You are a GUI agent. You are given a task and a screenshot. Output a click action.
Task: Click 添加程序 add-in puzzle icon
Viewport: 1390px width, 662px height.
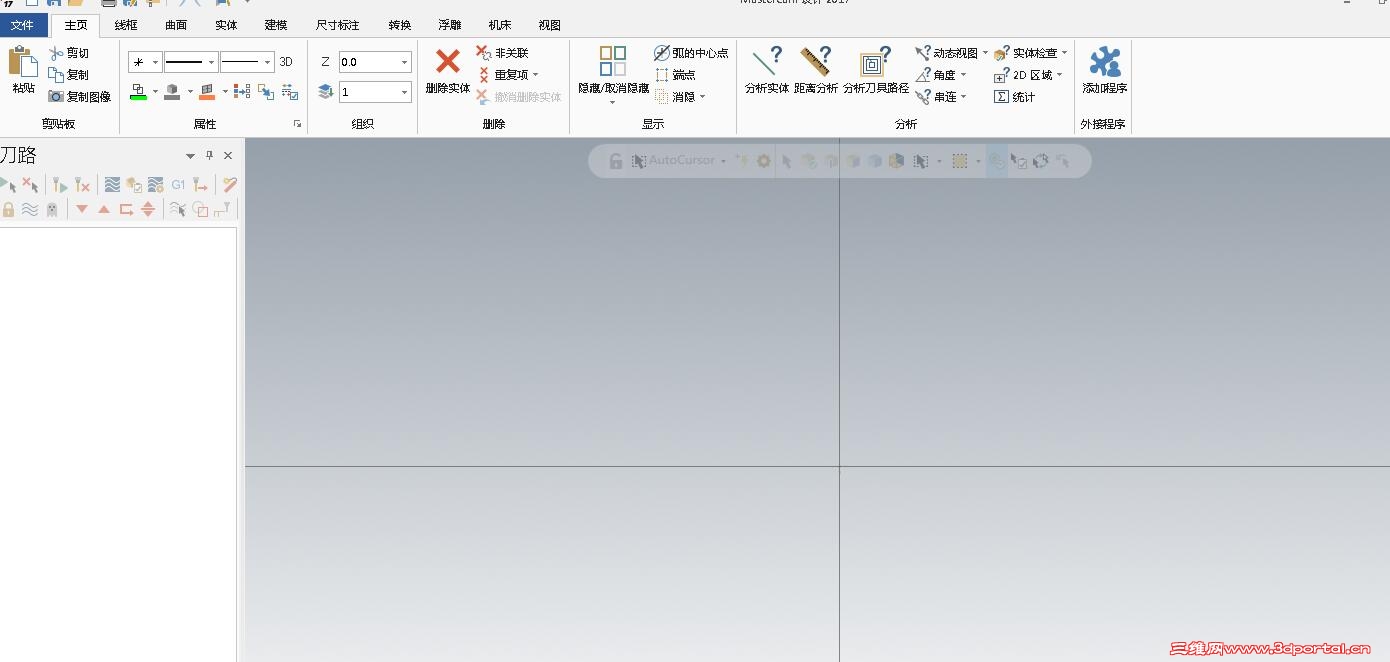click(x=1105, y=62)
